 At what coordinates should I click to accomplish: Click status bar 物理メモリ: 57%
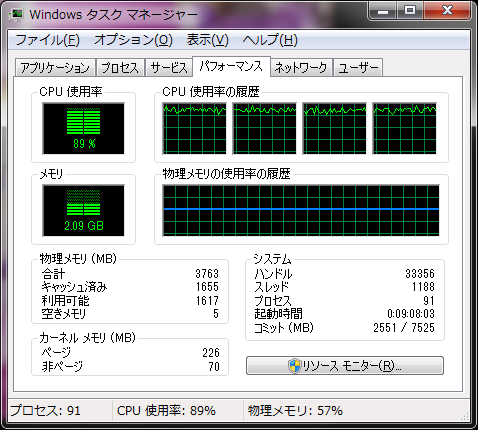pos(295,411)
